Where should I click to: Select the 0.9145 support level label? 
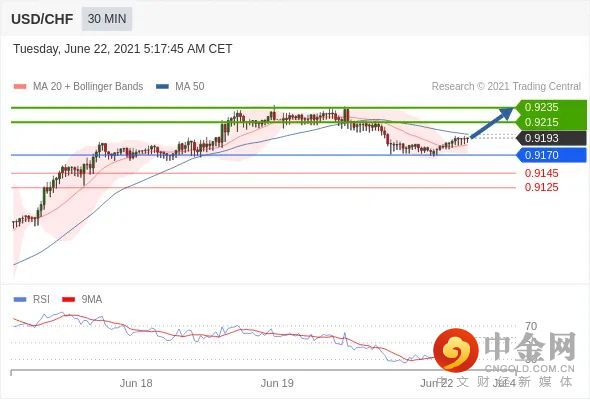541,173
